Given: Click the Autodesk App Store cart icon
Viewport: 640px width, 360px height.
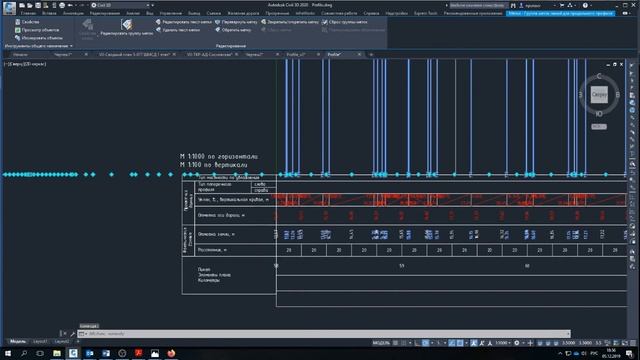Looking at the screenshot, I should [x=562, y=5].
